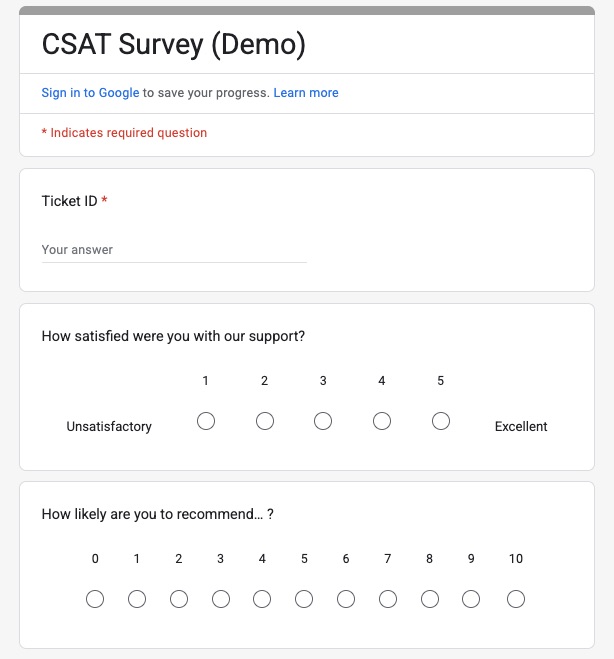Select recommend score 8

tap(430, 599)
